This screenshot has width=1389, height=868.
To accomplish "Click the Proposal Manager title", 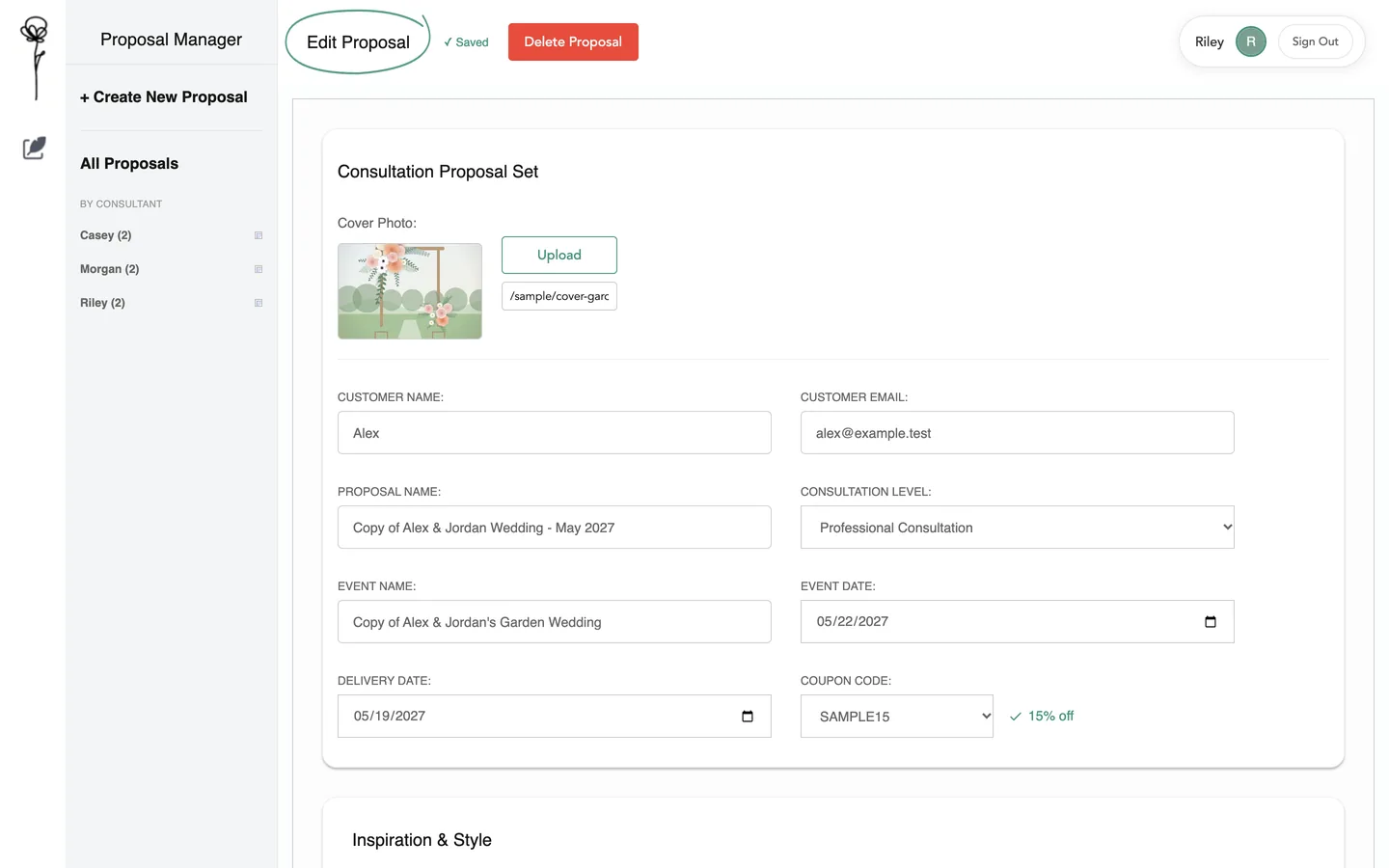I will (171, 40).
